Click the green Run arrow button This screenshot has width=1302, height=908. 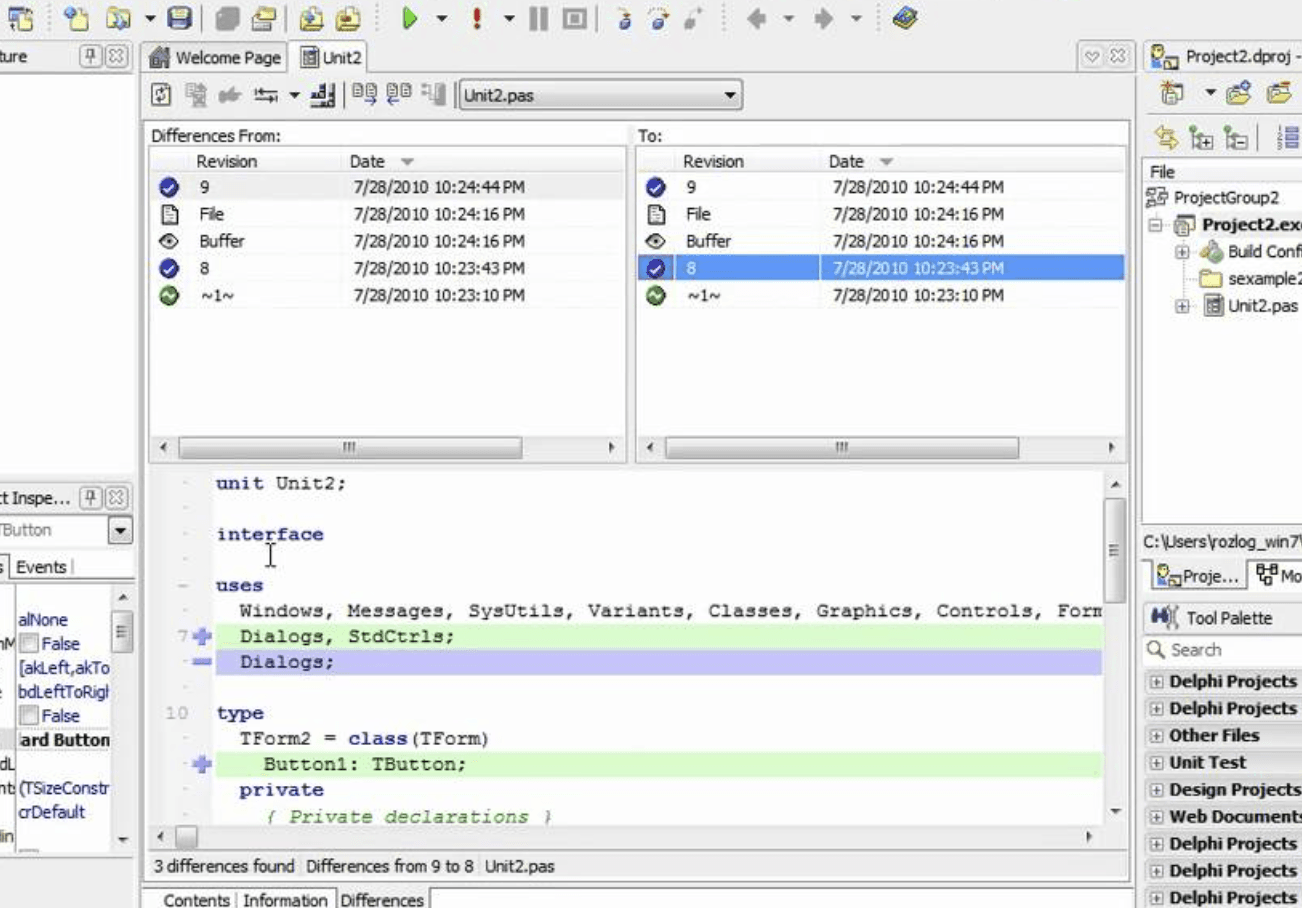click(409, 18)
